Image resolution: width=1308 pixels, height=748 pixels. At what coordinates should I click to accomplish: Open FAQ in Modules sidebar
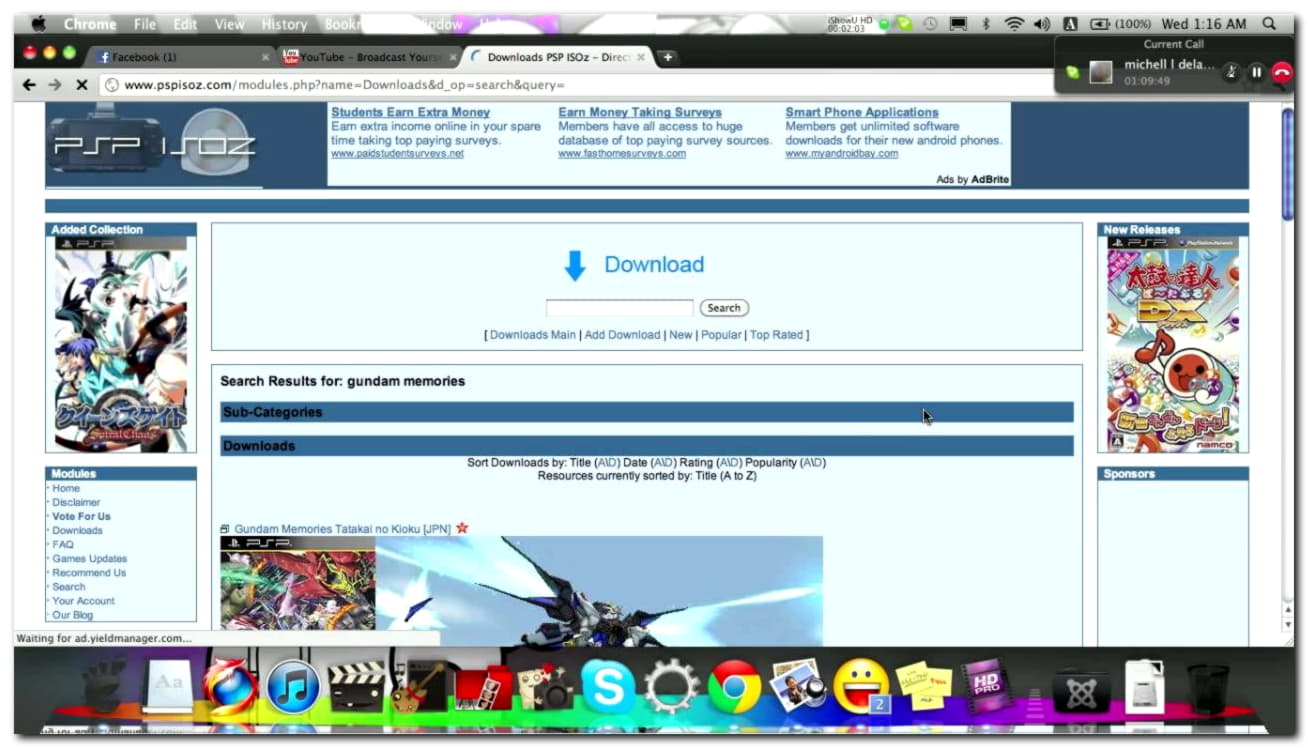[x=63, y=545]
